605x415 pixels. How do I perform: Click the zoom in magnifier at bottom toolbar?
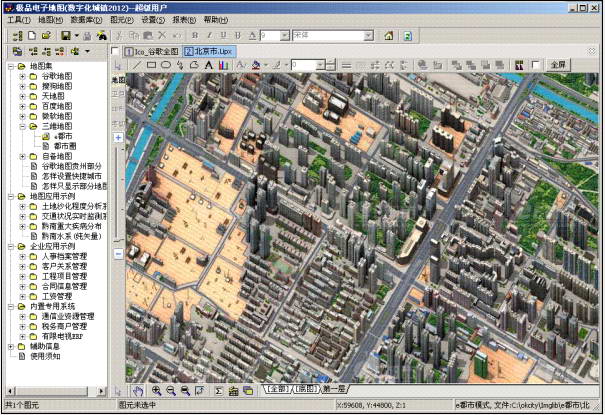pos(156,391)
